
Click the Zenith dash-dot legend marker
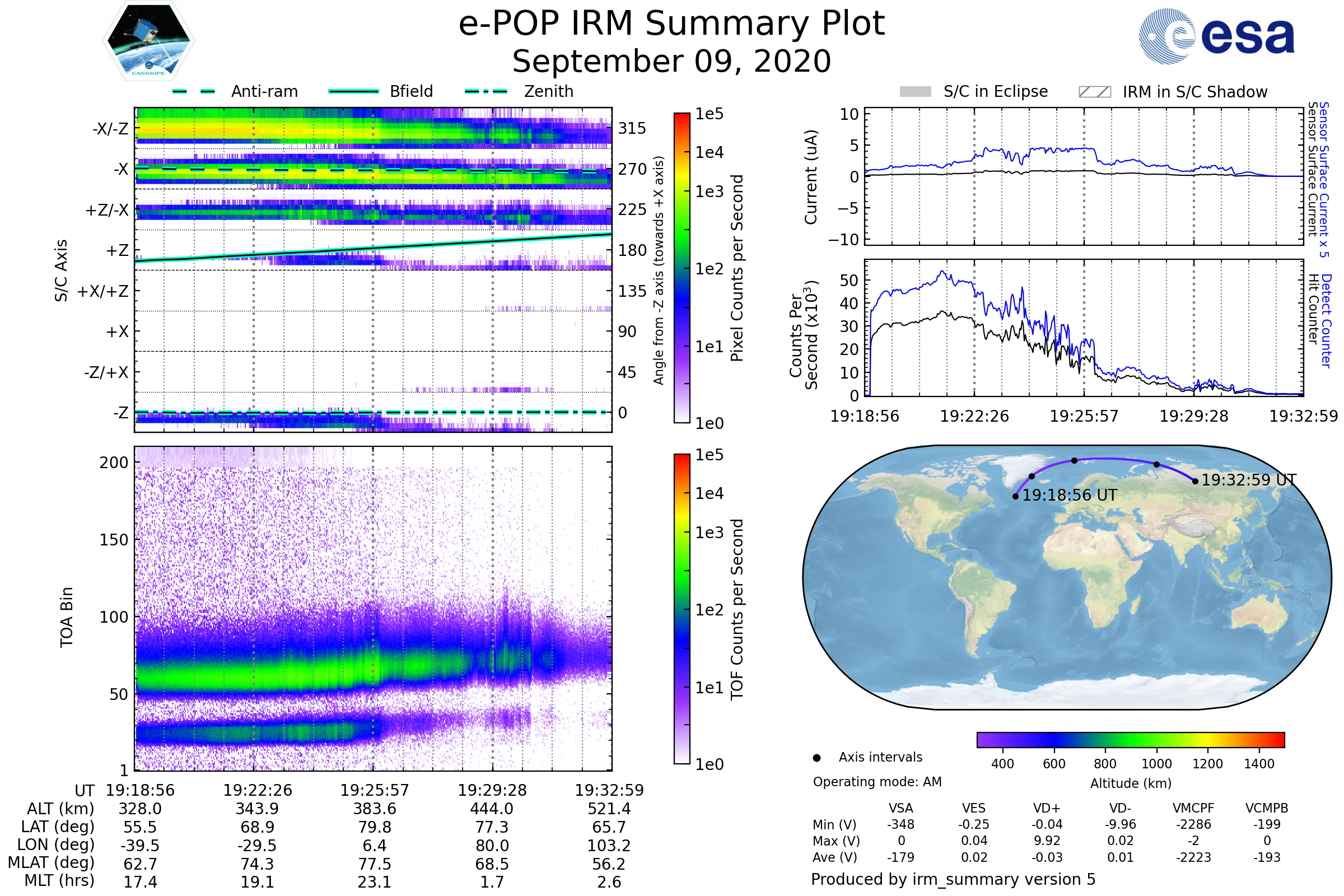click(486, 91)
